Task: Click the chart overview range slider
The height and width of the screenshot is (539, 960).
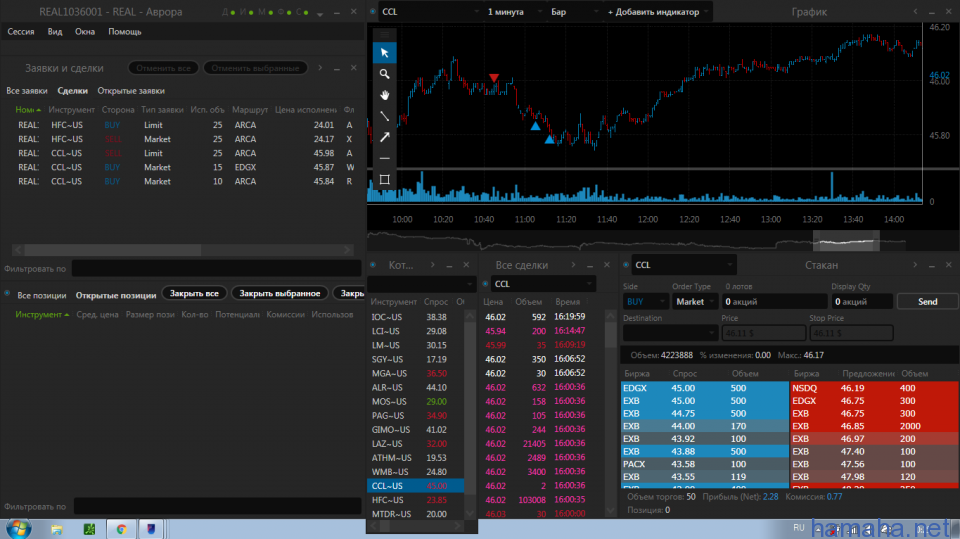Action: pyautogui.click(x=846, y=241)
